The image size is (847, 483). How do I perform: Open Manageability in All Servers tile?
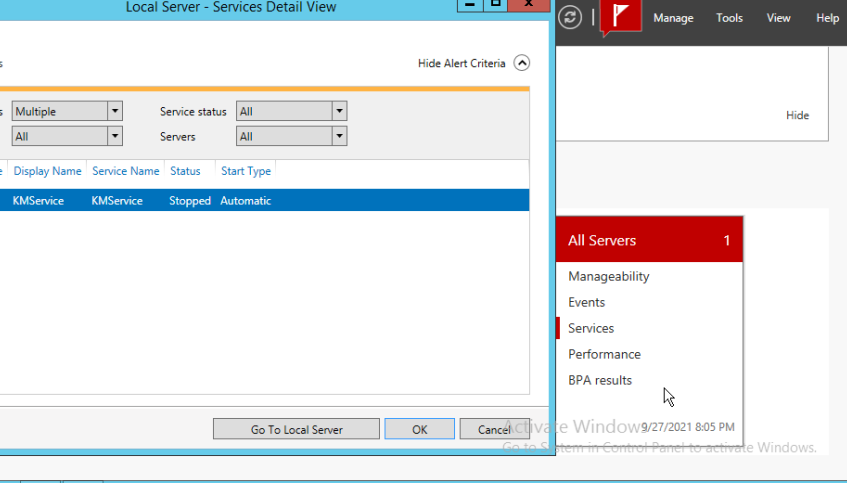[609, 276]
